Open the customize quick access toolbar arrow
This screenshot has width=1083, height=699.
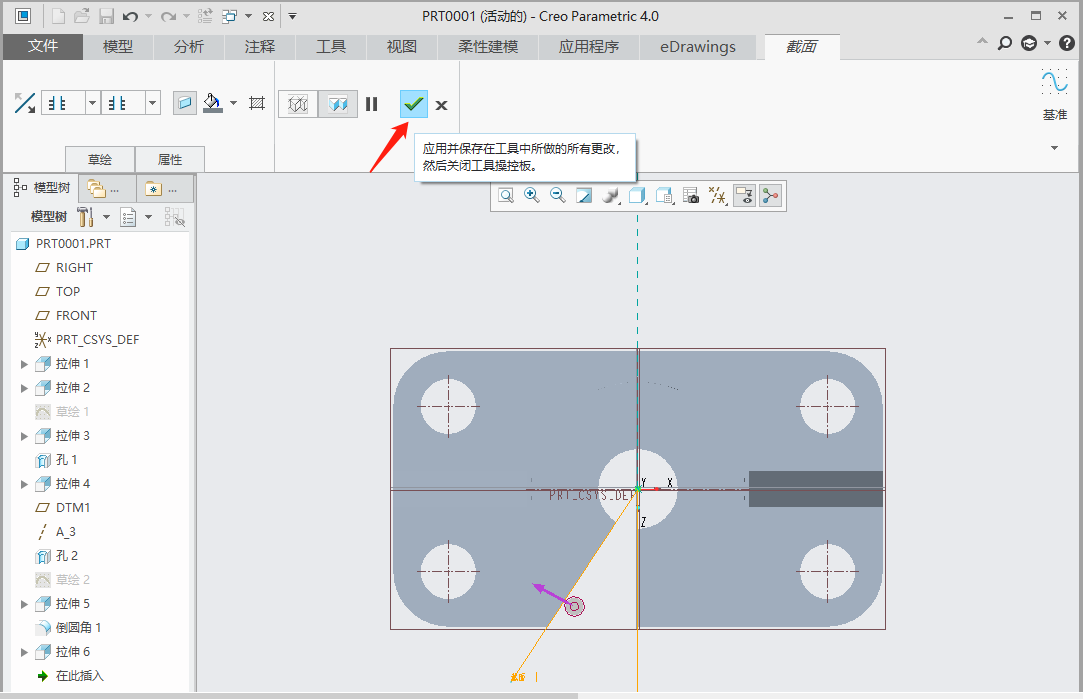[293, 16]
